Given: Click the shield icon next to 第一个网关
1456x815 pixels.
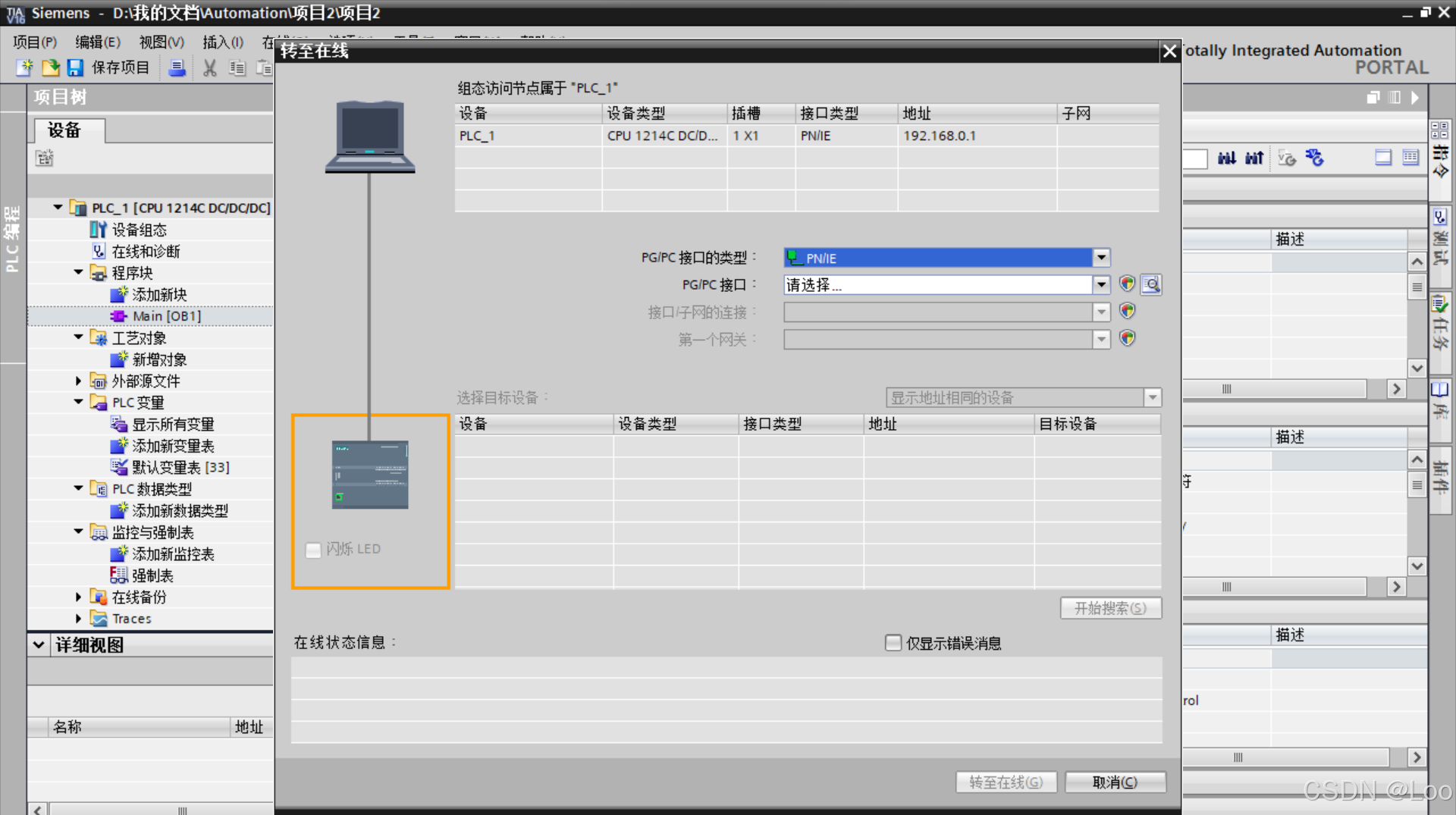Looking at the screenshot, I should tap(1127, 338).
